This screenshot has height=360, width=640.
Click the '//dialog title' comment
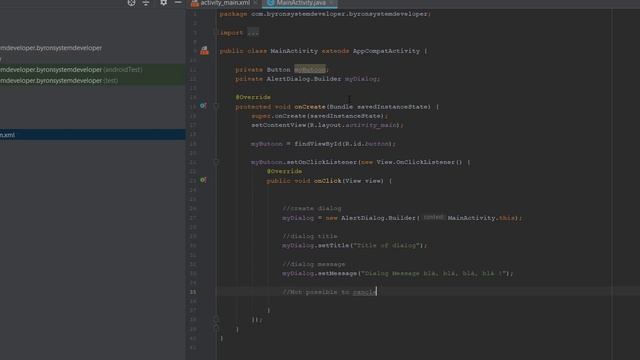310,236
